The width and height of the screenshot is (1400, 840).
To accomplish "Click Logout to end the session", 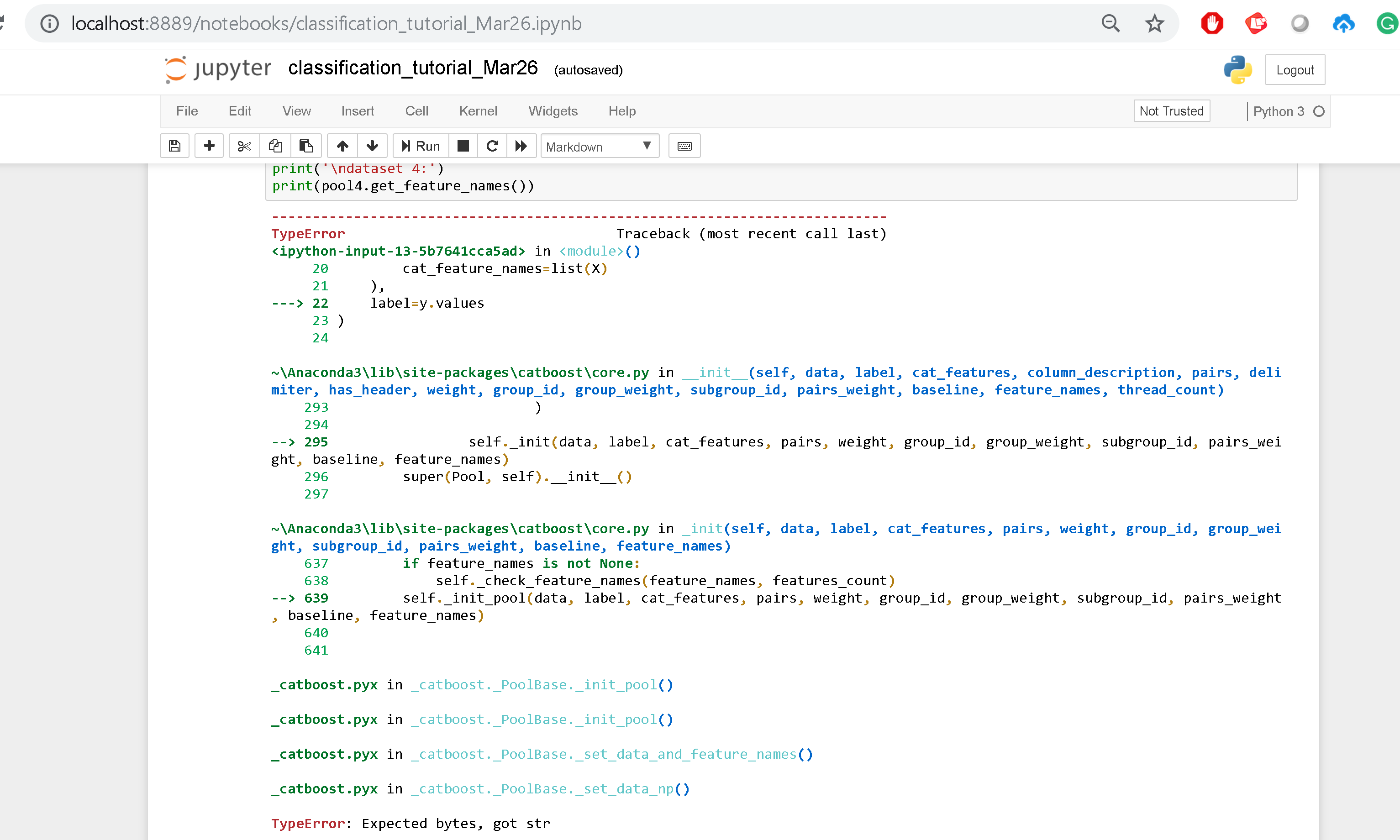I will [1295, 70].
